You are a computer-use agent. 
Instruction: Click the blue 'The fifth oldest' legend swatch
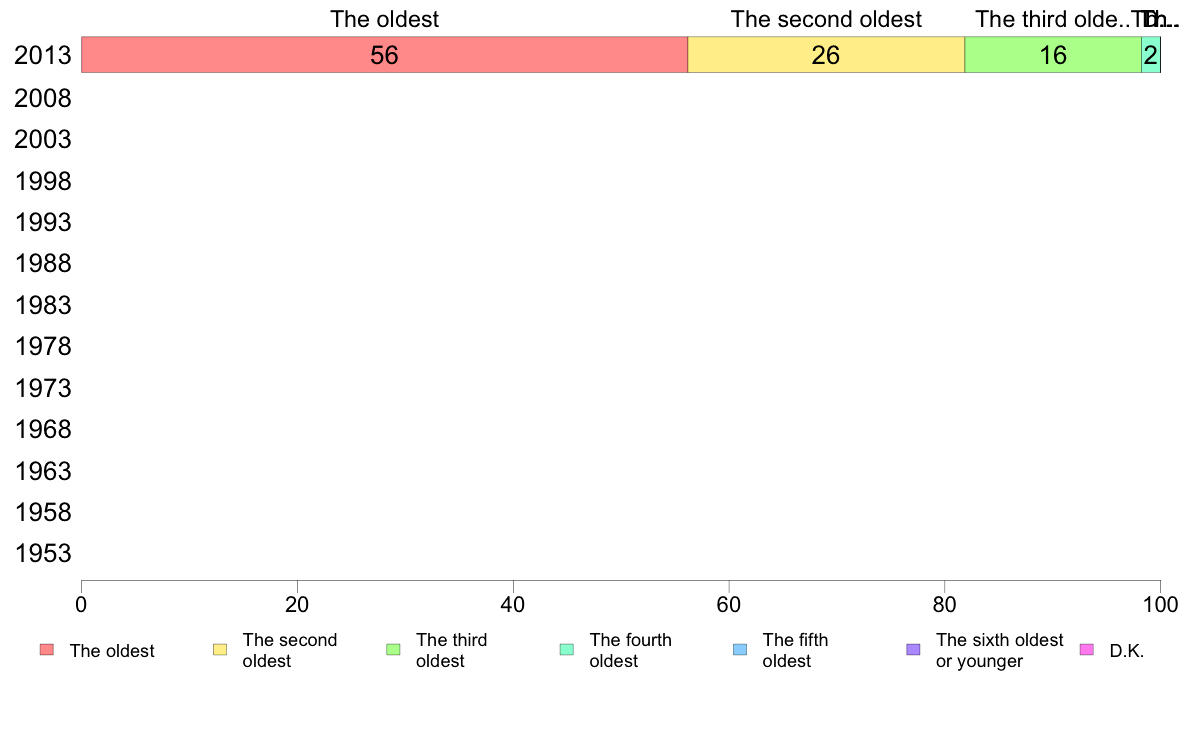(740, 650)
